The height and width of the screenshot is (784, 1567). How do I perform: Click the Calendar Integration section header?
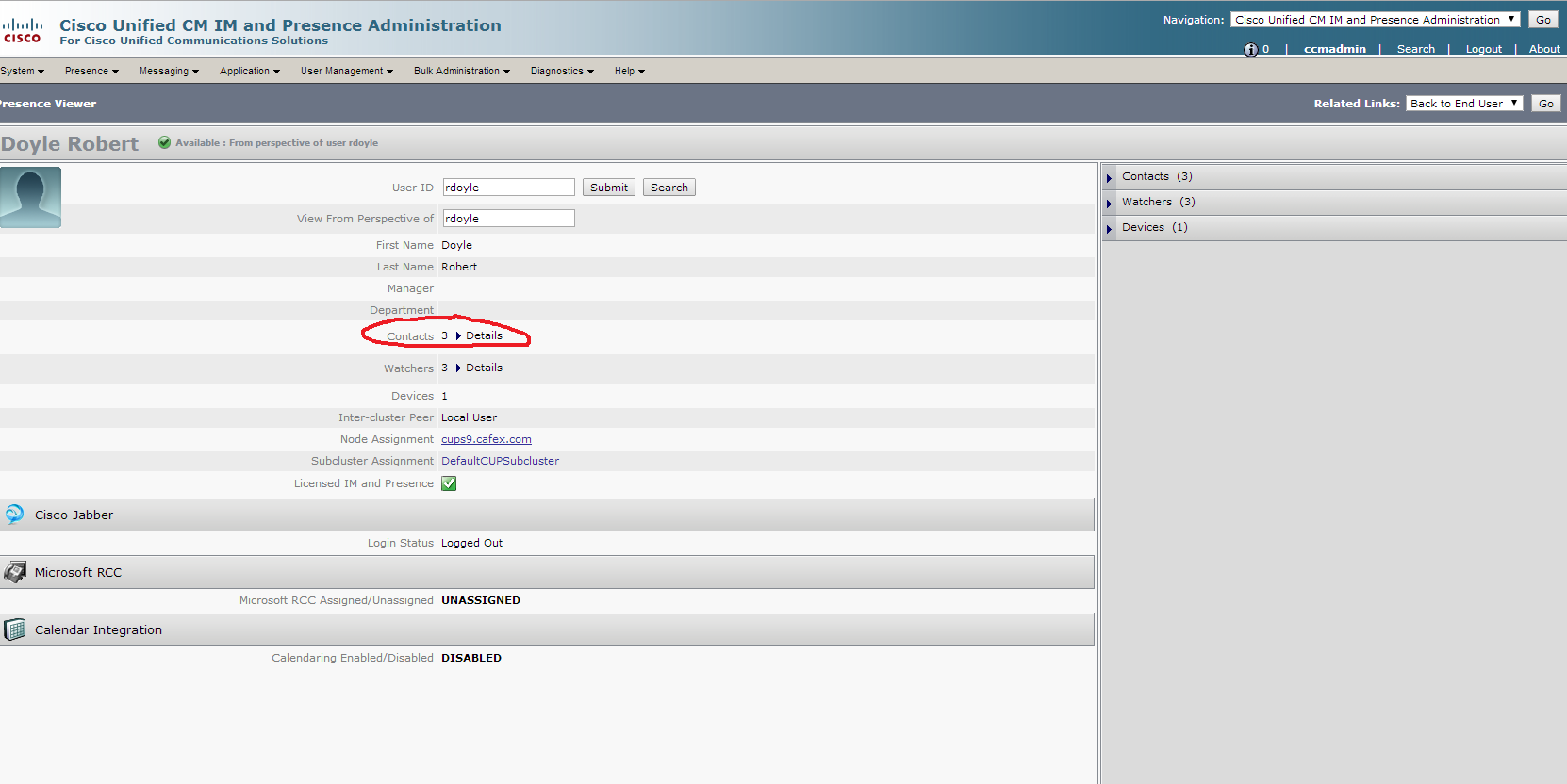(547, 629)
